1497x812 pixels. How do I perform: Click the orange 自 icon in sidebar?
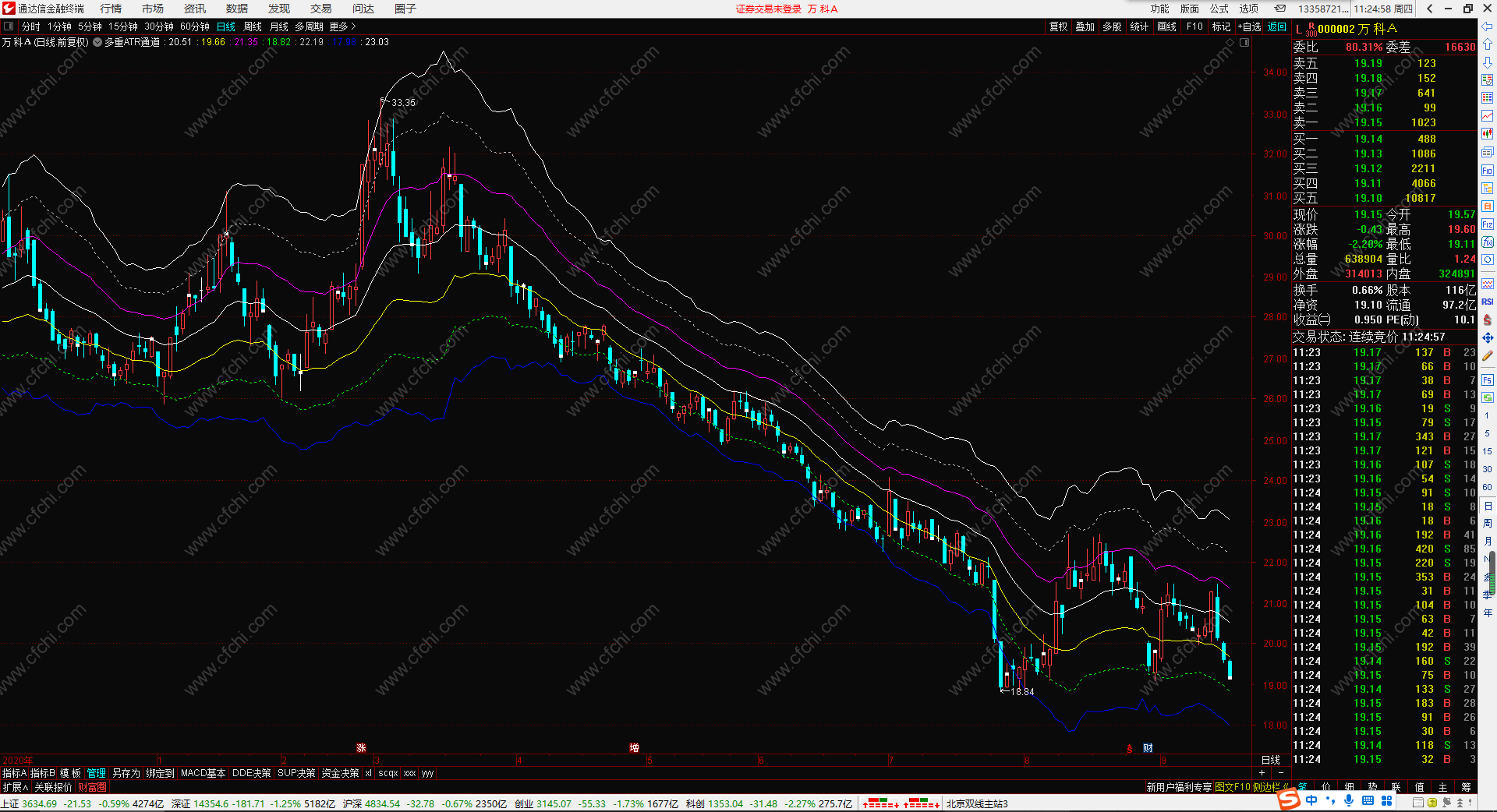pos(1487,206)
